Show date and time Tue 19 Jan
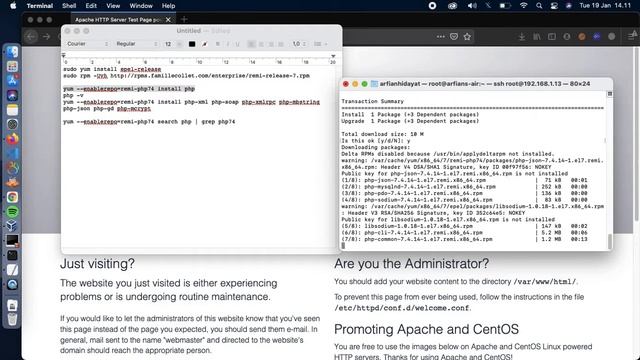Screen dimensions: 640x360 point(605,6)
